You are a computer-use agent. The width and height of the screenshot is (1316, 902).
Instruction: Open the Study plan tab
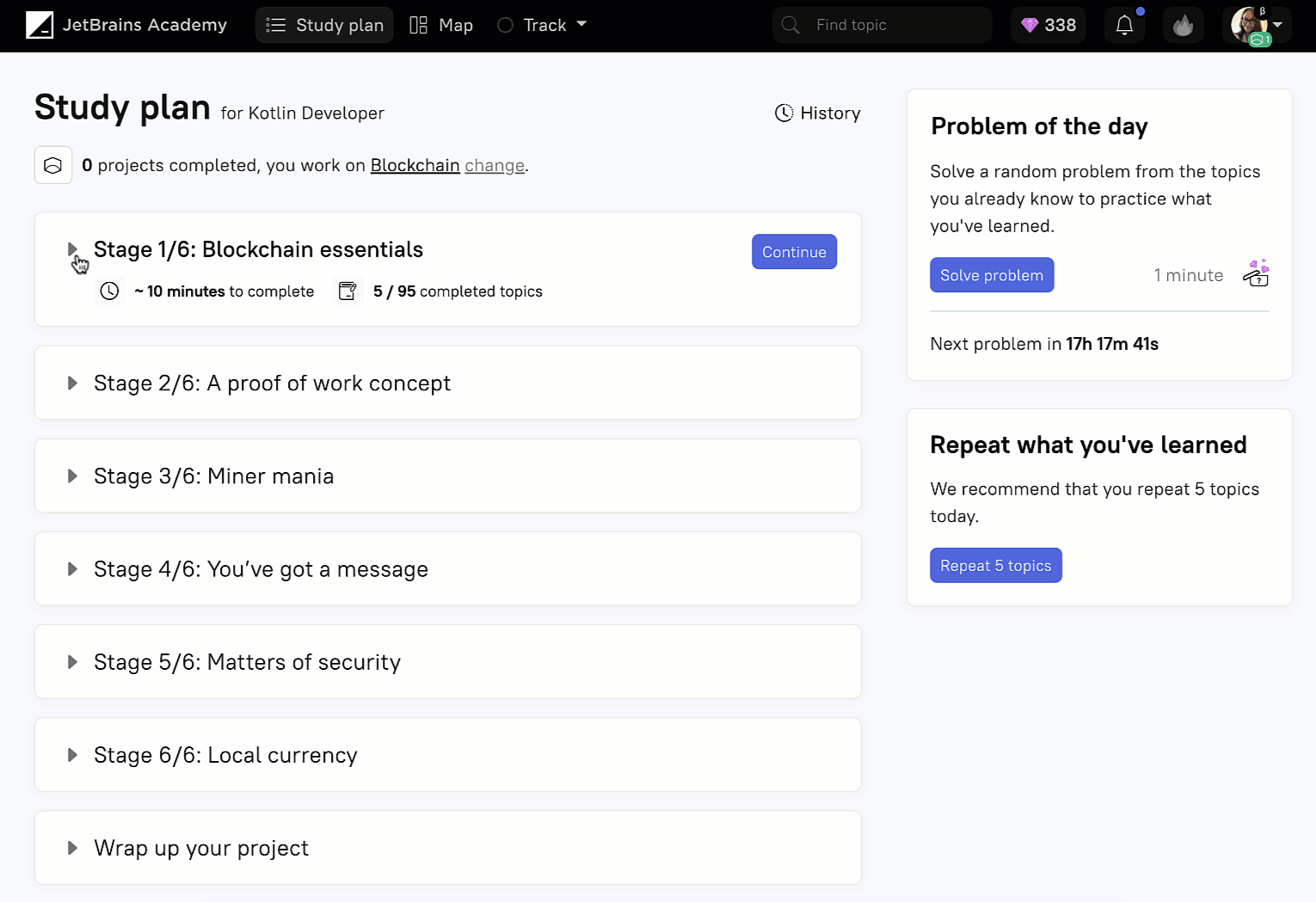coord(324,25)
